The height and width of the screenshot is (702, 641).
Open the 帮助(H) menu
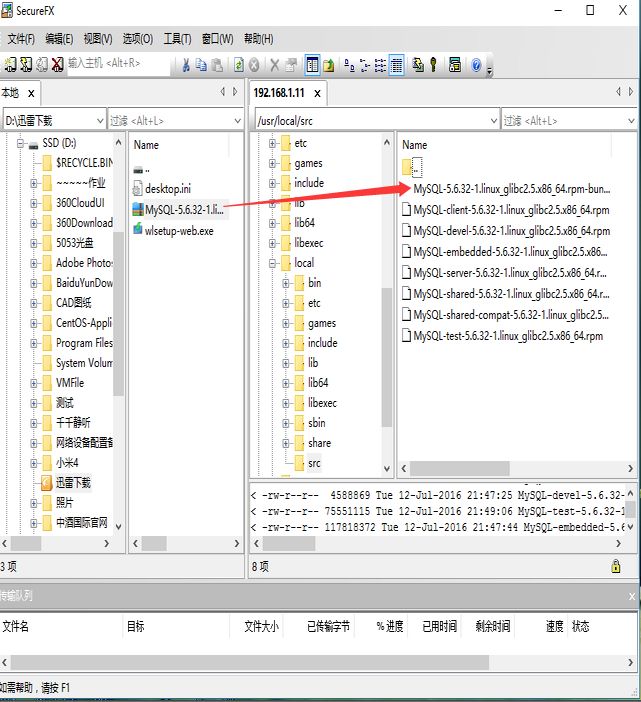coord(259,39)
